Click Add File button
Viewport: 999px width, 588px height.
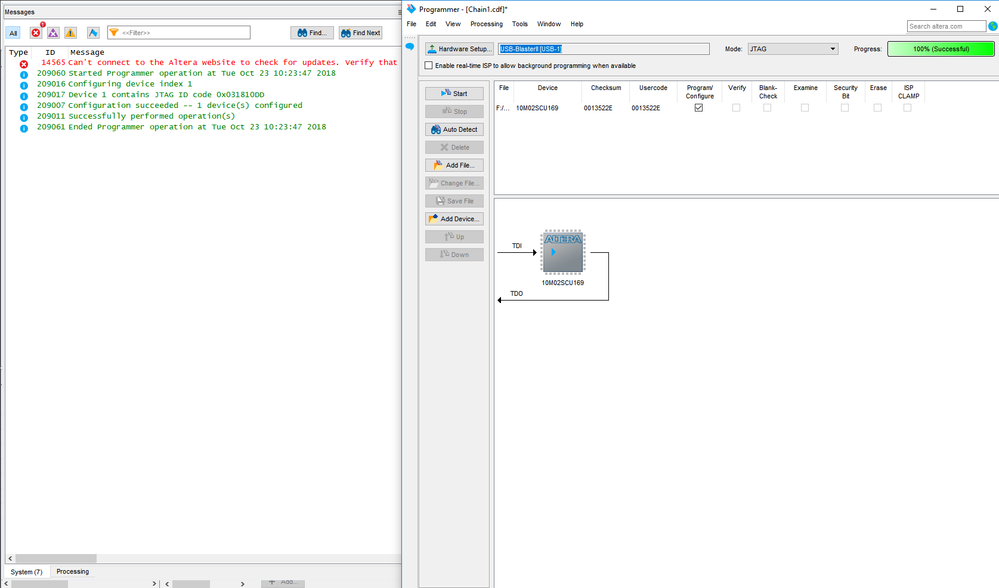point(454,165)
